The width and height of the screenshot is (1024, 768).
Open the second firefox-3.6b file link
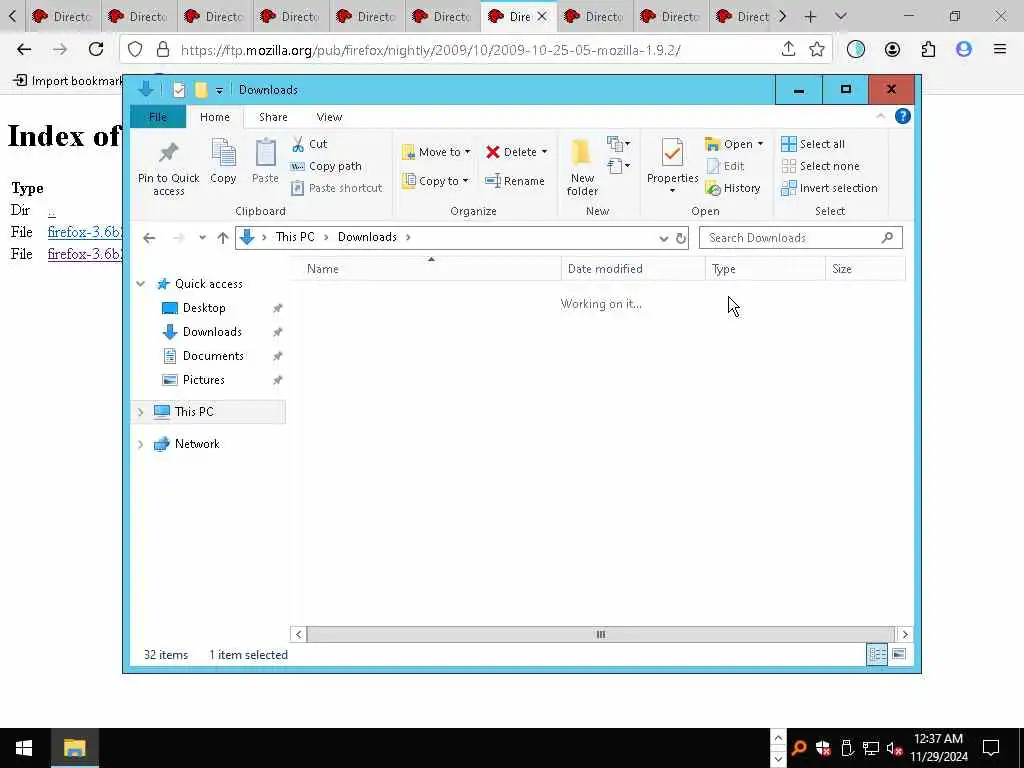[85, 254]
